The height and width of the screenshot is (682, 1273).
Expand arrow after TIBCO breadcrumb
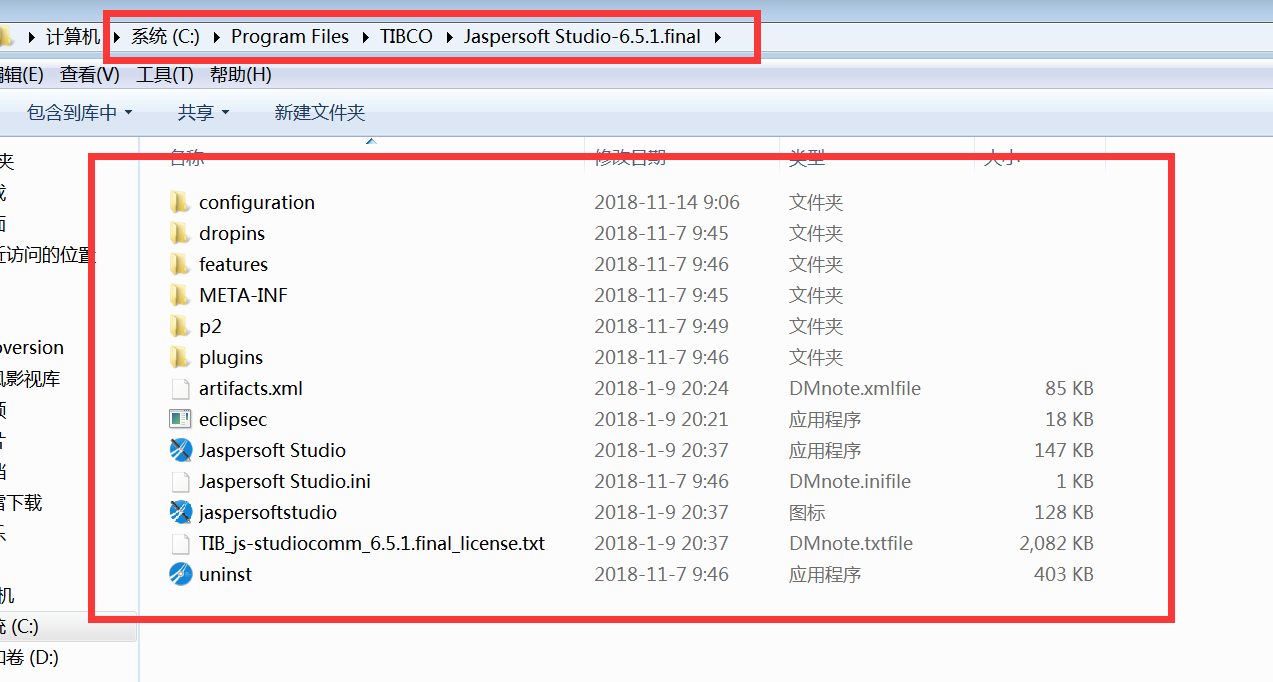[x=448, y=37]
